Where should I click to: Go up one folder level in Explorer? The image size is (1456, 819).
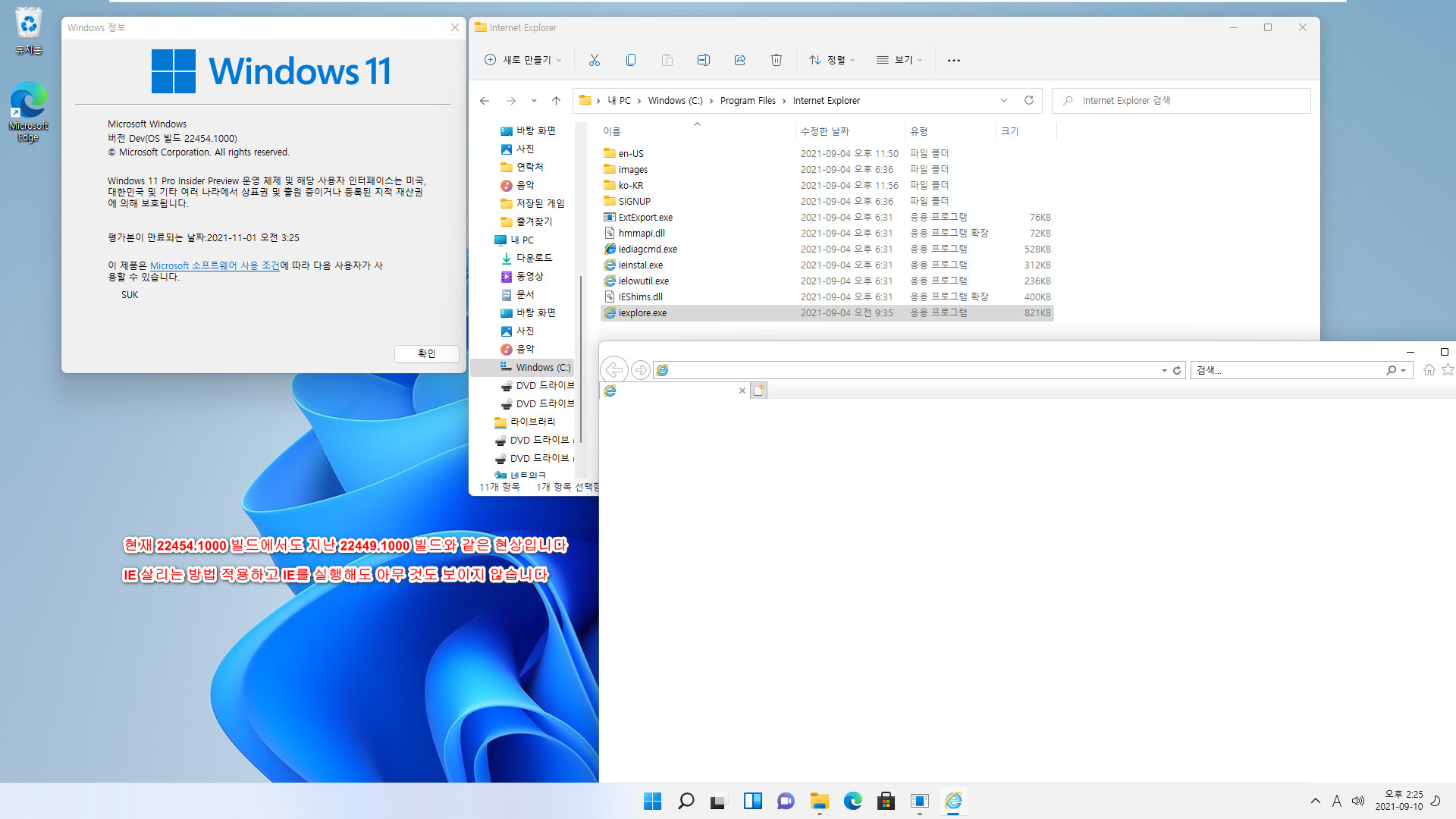click(x=556, y=100)
